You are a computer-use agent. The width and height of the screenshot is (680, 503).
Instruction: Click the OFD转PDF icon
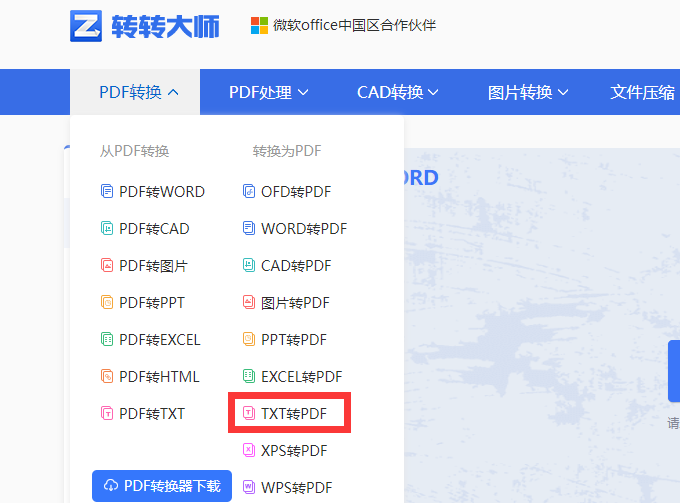(248, 191)
